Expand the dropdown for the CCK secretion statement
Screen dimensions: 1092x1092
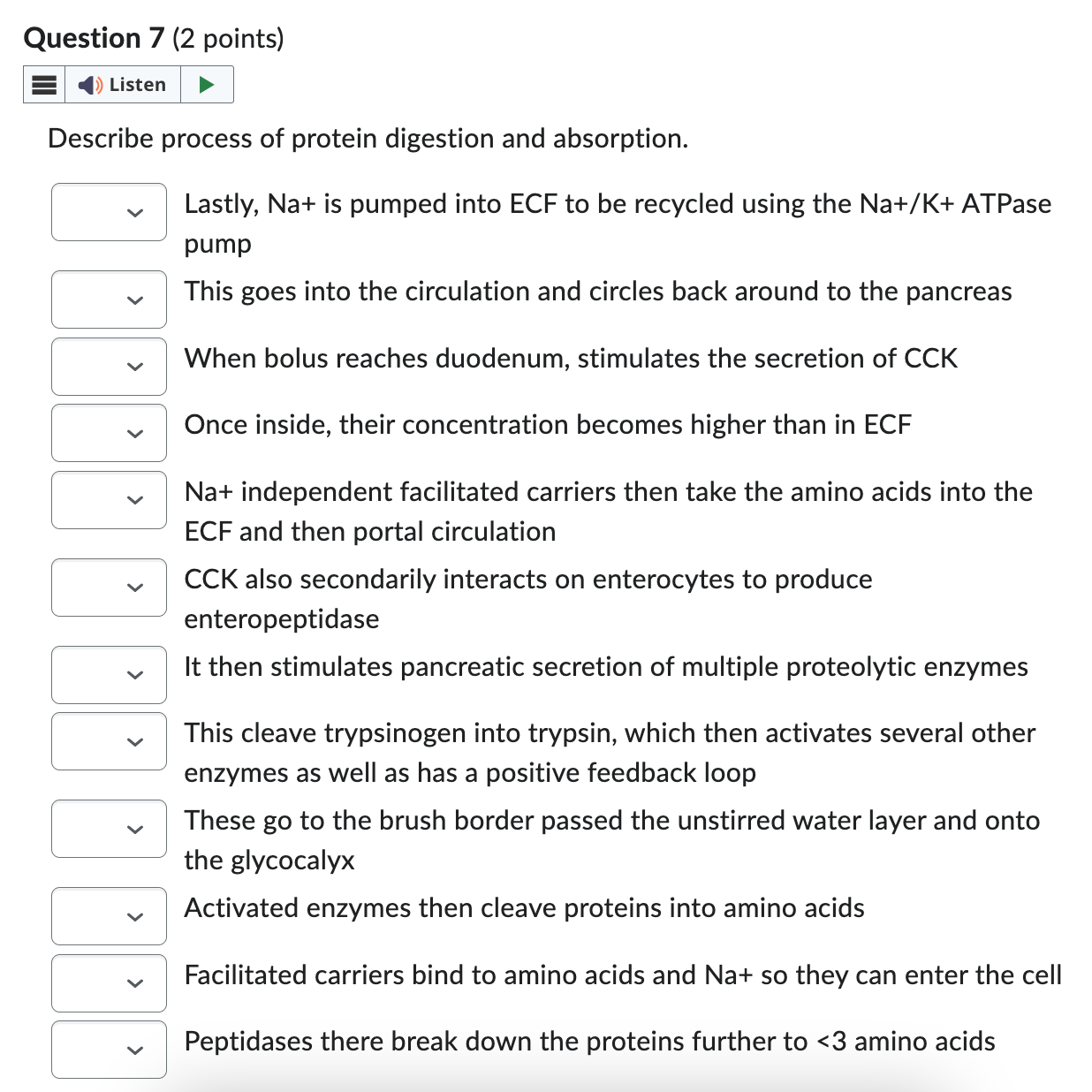[109, 366]
